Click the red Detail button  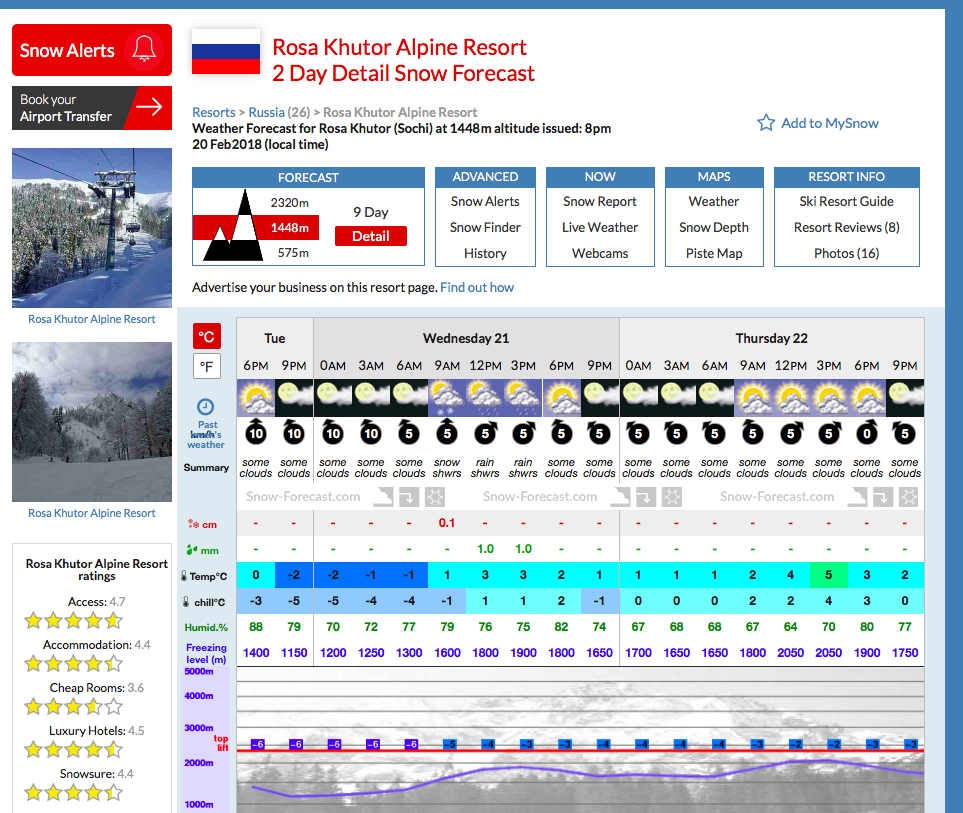point(370,236)
